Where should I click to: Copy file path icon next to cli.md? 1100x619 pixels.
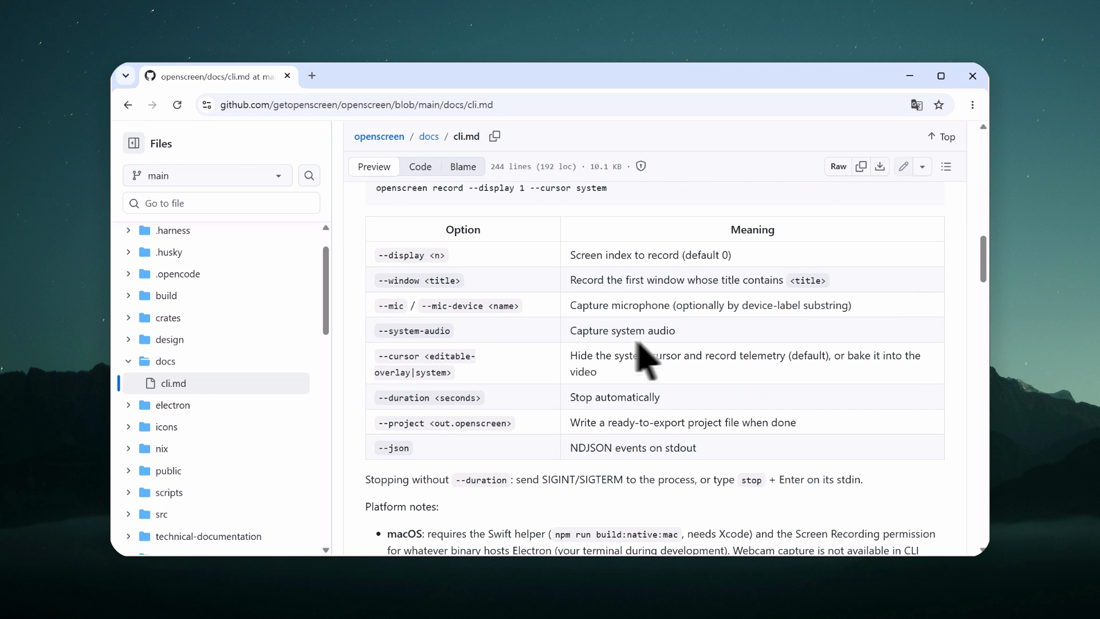click(x=495, y=136)
